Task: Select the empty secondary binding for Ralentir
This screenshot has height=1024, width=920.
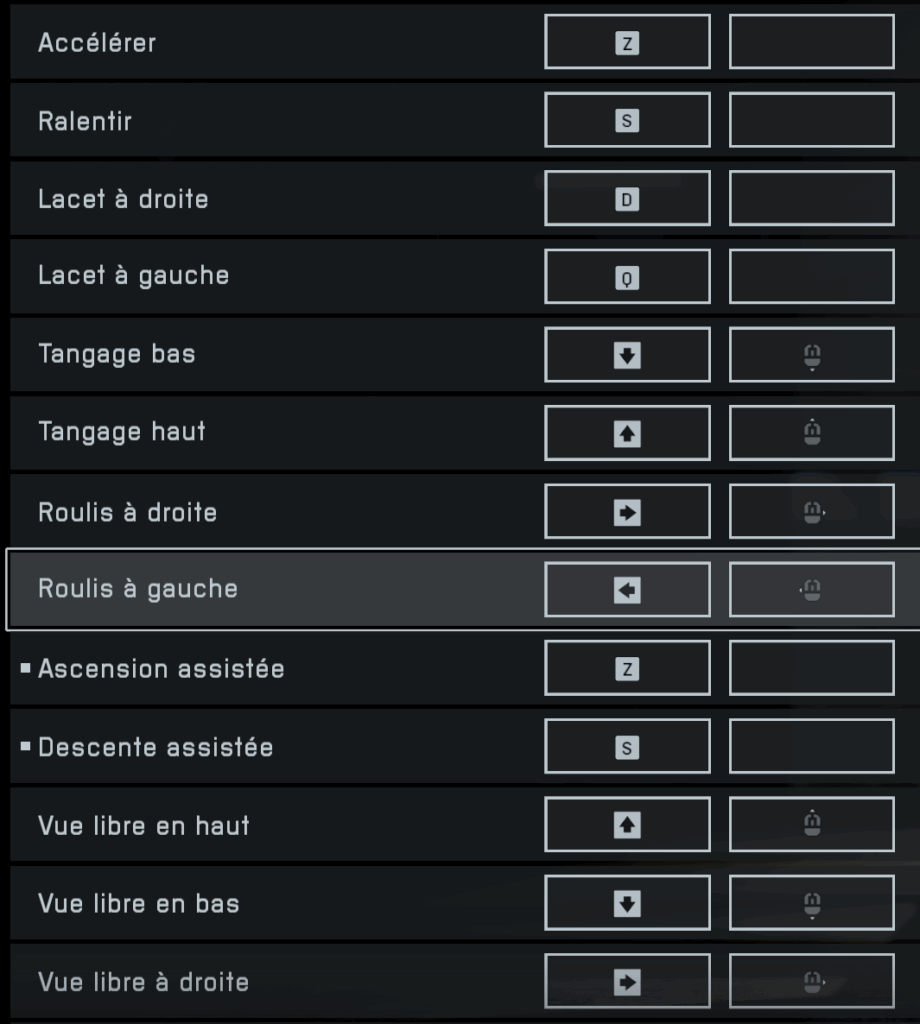Action: 811,121
